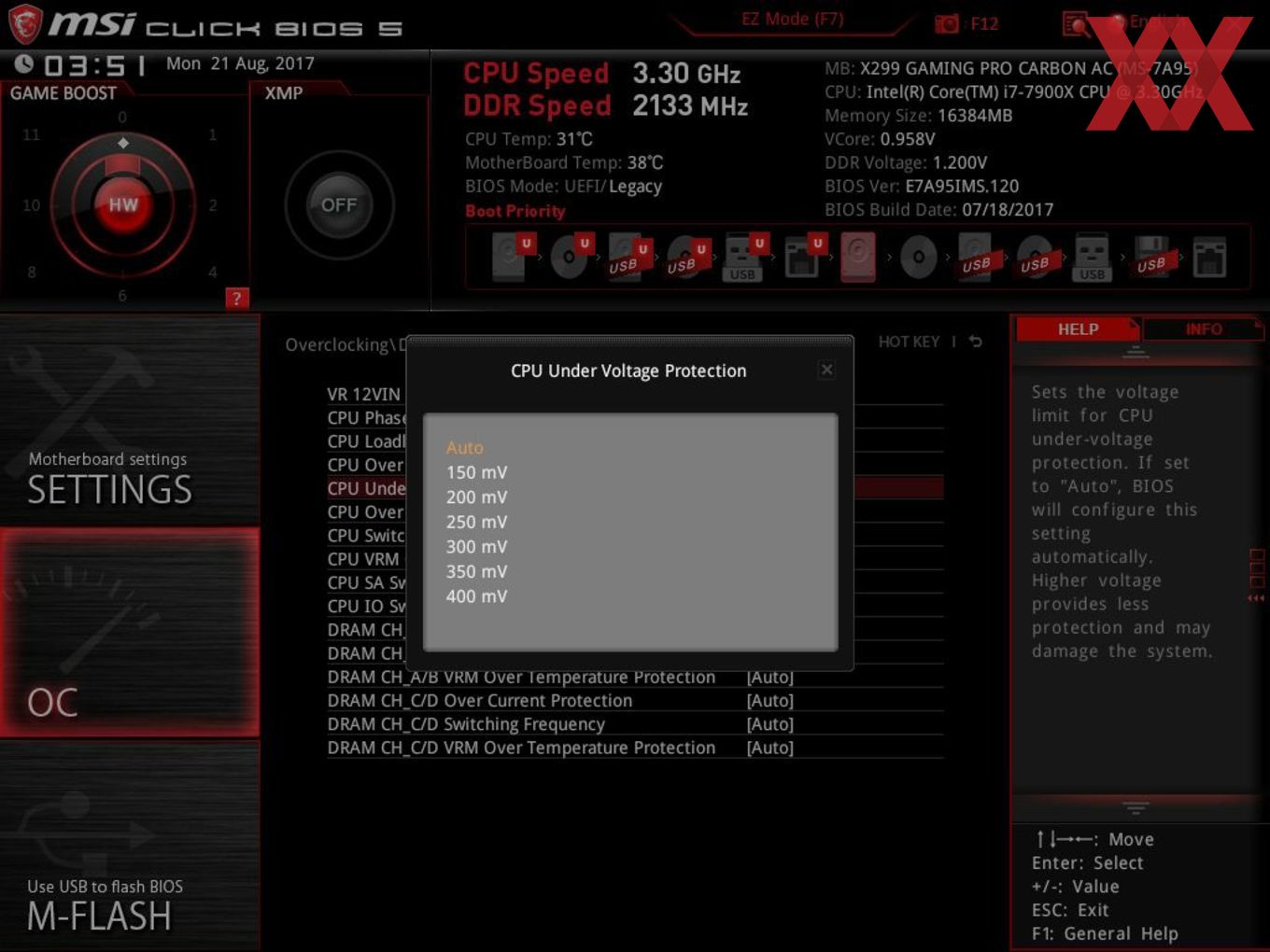This screenshot has width=1270, height=952.
Task: Click the UEFI hard disk boot device icon
Action: pos(512,257)
